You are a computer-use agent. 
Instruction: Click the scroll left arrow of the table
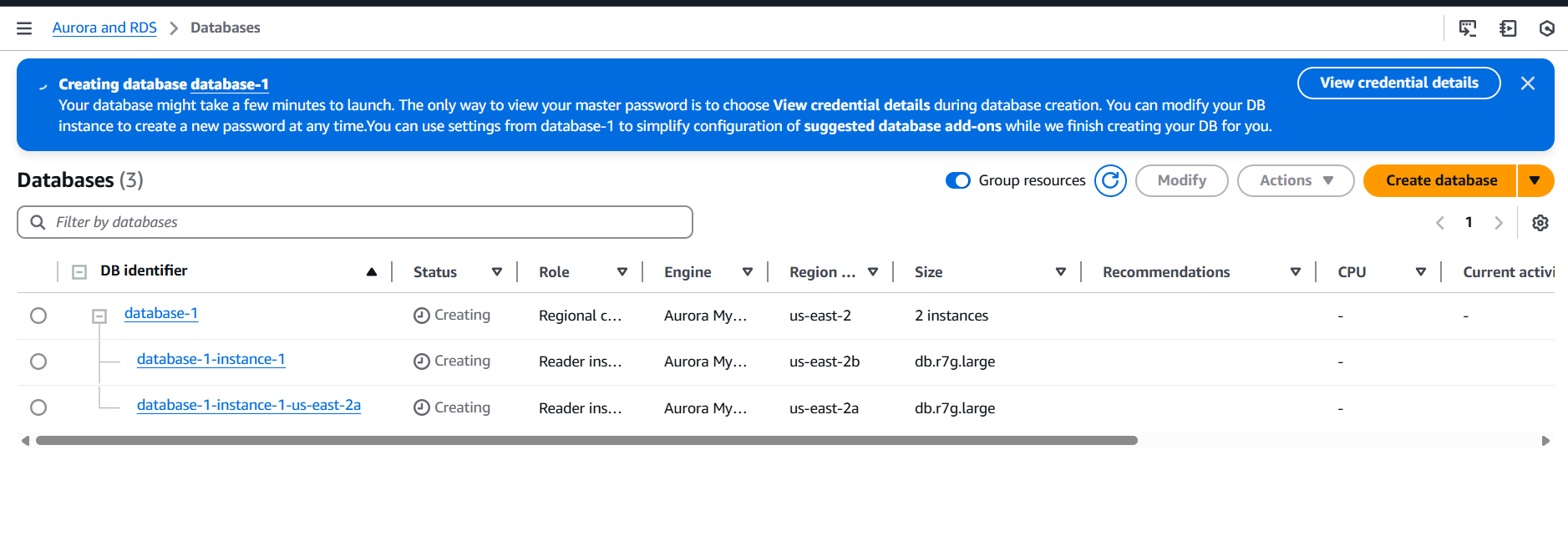pyautogui.click(x=25, y=441)
